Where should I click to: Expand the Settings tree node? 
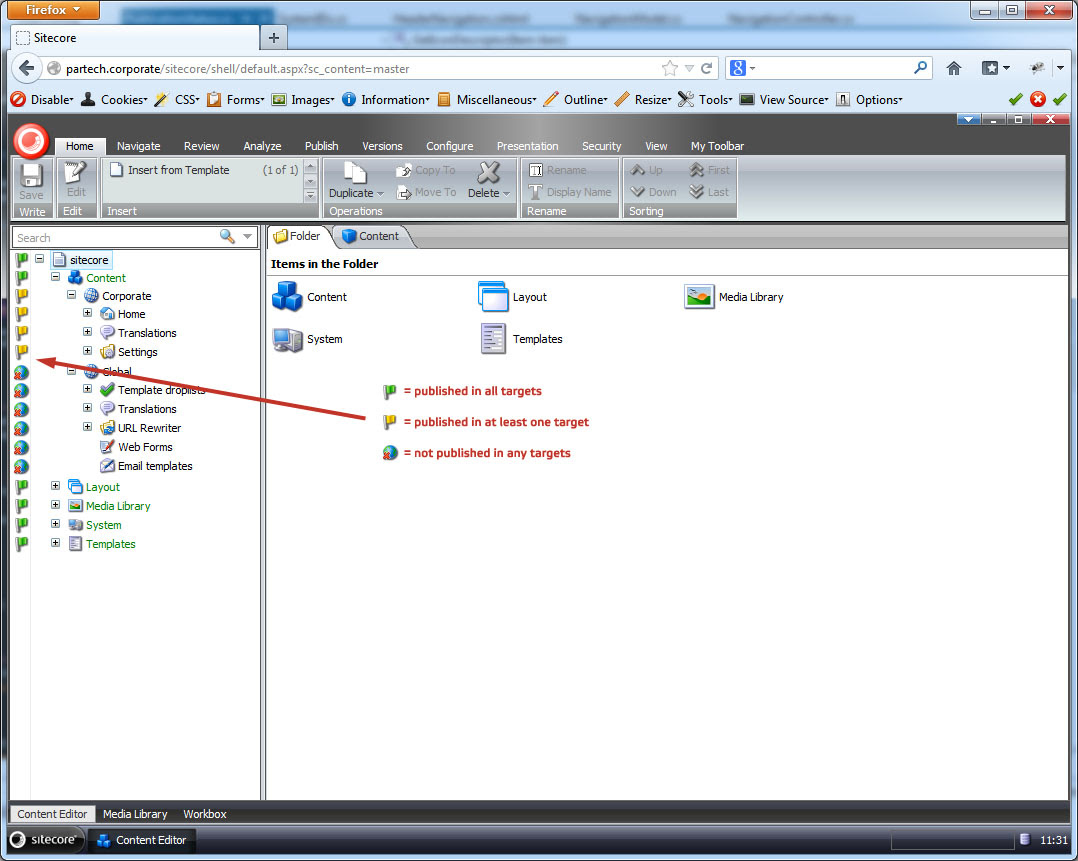click(x=87, y=351)
